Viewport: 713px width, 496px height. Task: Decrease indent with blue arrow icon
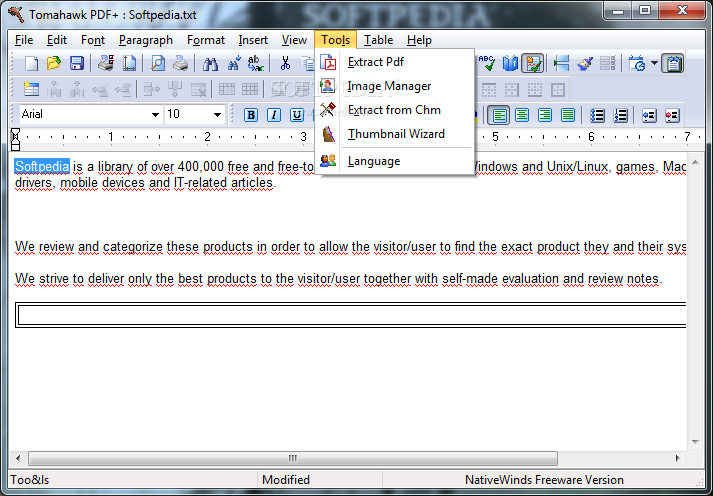[x=649, y=115]
